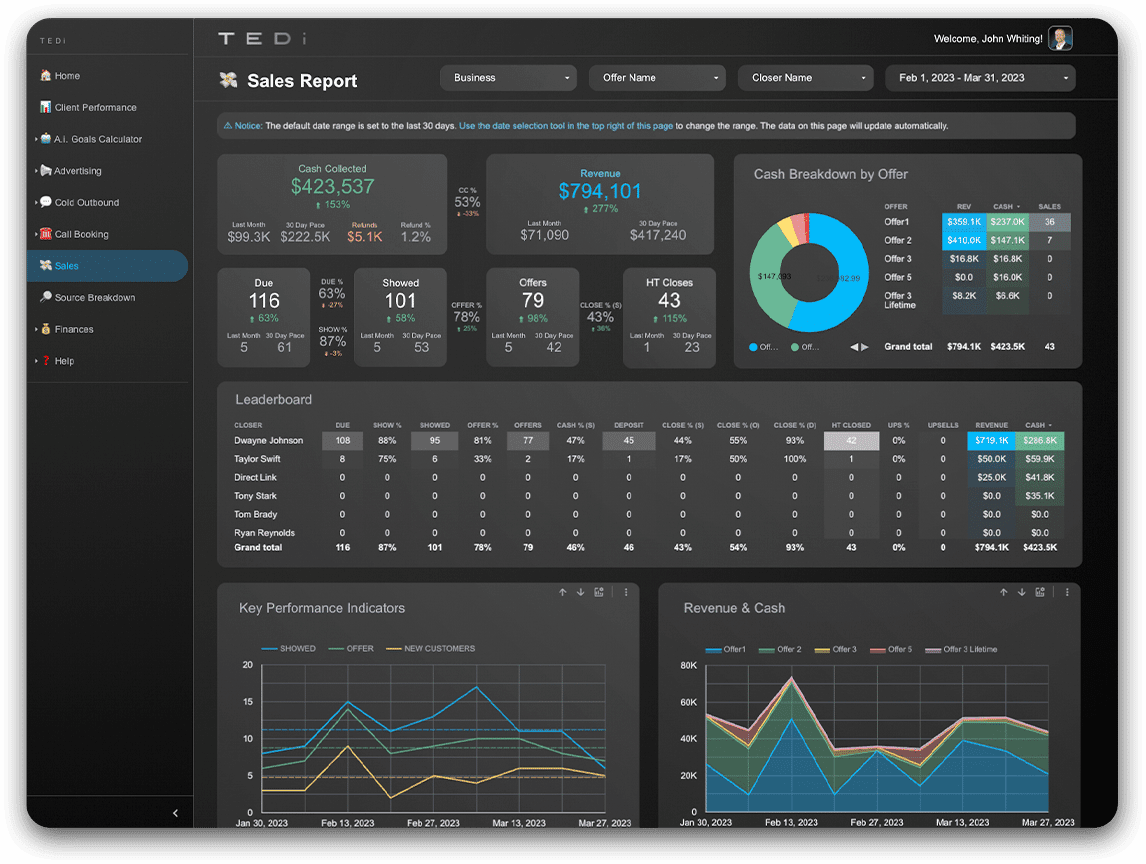The height and width of the screenshot is (864, 1146).
Task: Open the Help item in the sidebar
Action: [x=64, y=361]
